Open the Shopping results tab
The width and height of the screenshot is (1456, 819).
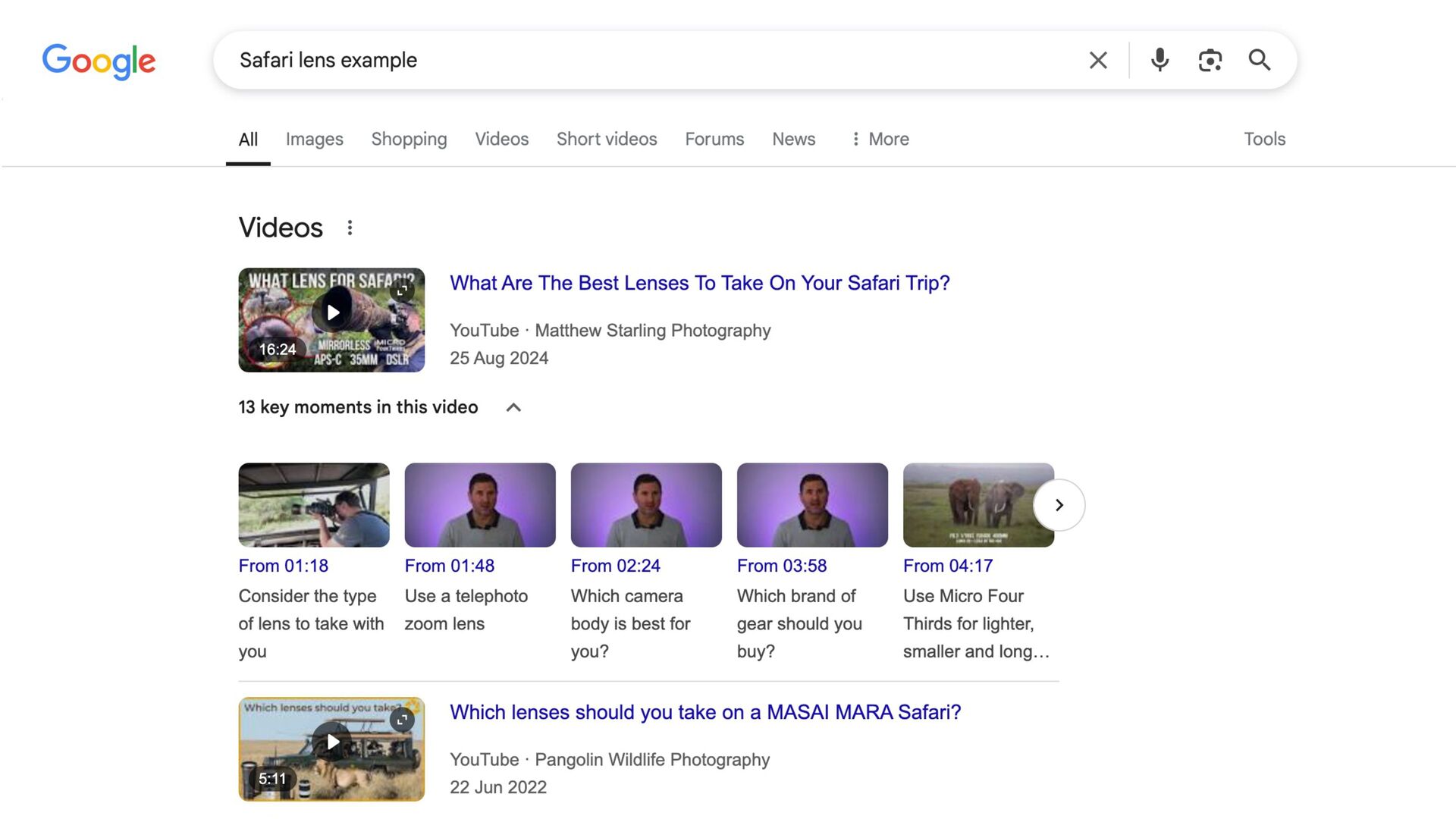click(x=409, y=139)
